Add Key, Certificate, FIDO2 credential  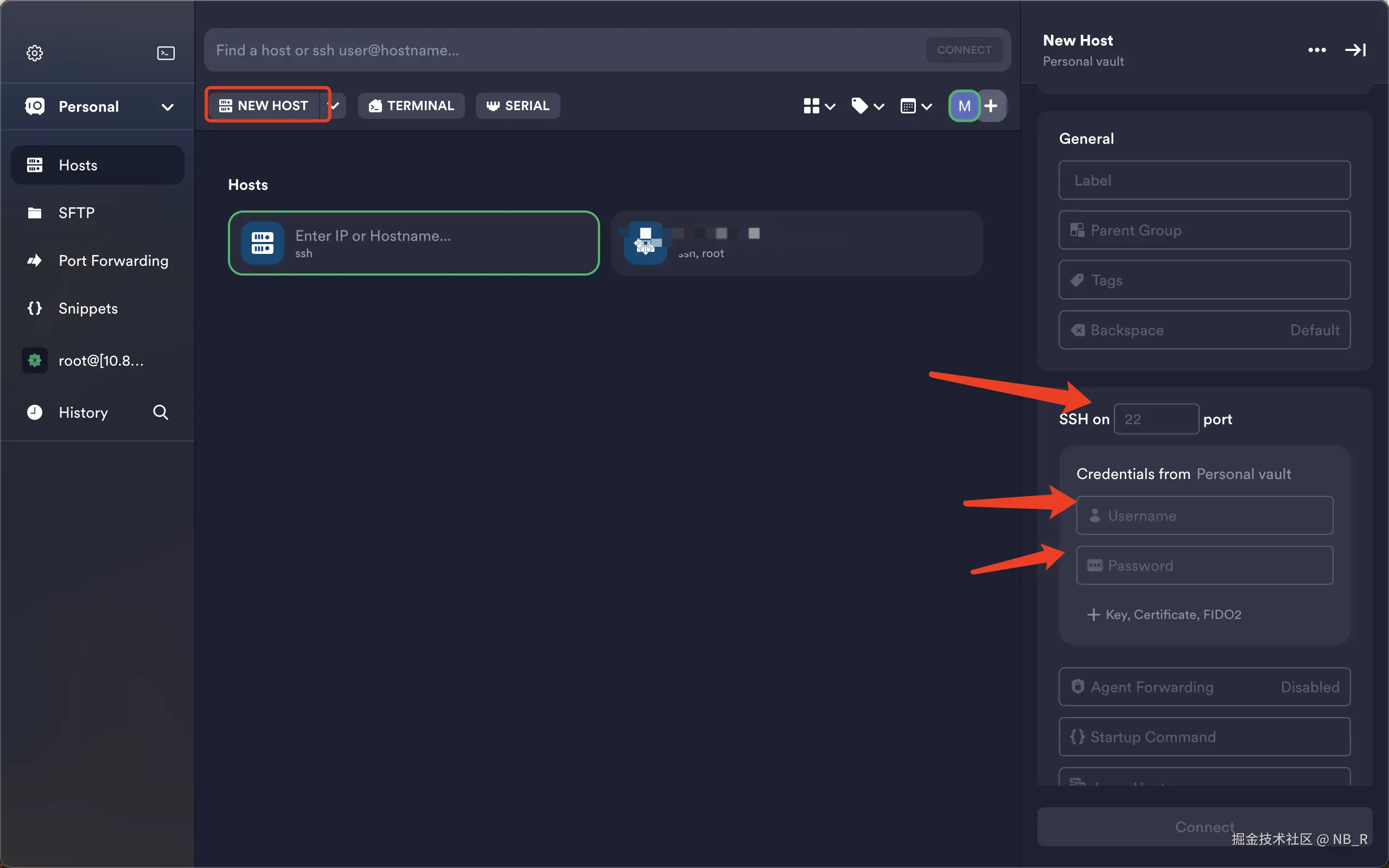(1164, 614)
